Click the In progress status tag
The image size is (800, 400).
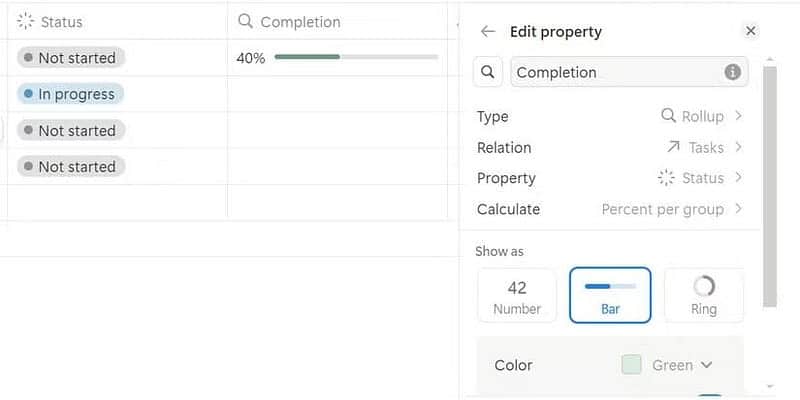pos(71,94)
